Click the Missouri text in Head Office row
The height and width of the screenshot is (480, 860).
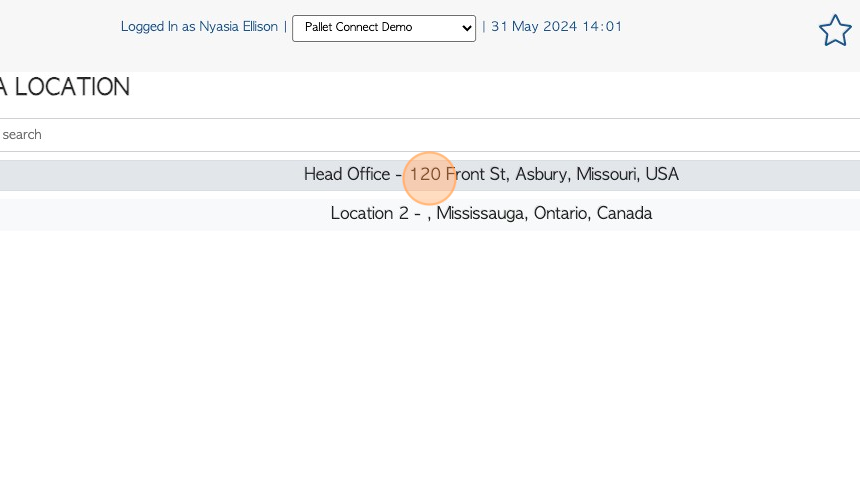607,174
